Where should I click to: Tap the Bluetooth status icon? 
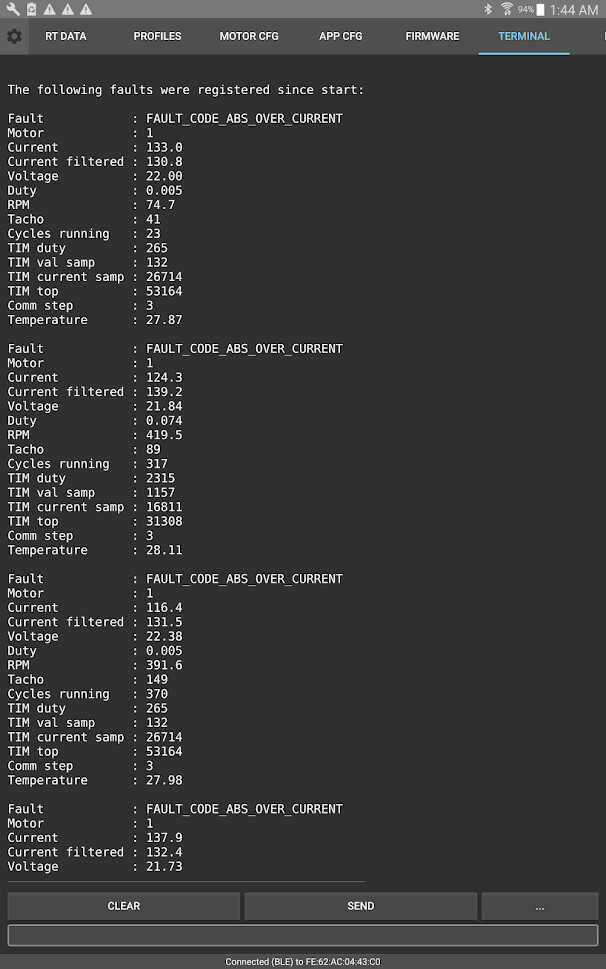[488, 9]
